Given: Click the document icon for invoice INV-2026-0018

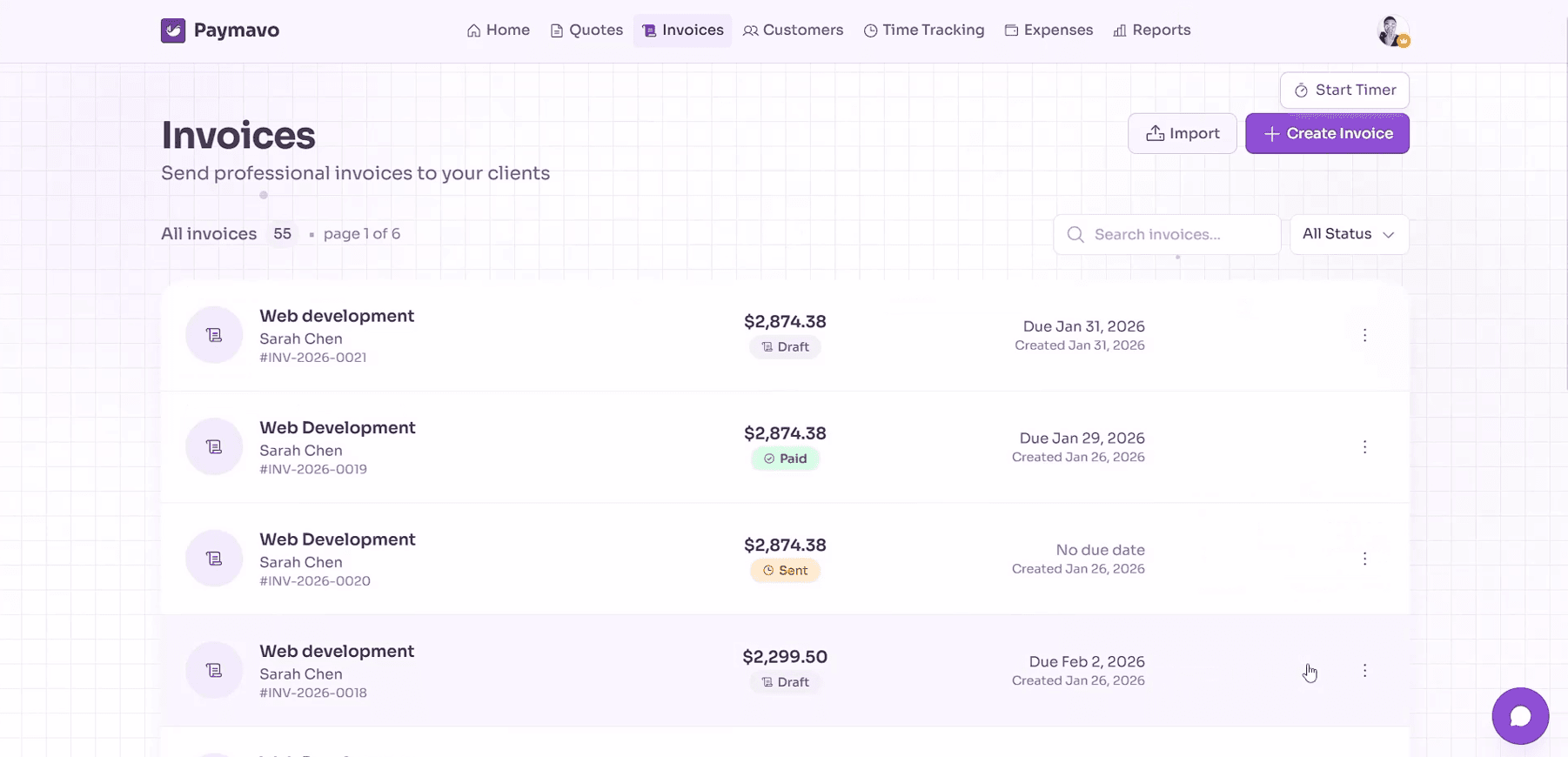Looking at the screenshot, I should (214, 671).
